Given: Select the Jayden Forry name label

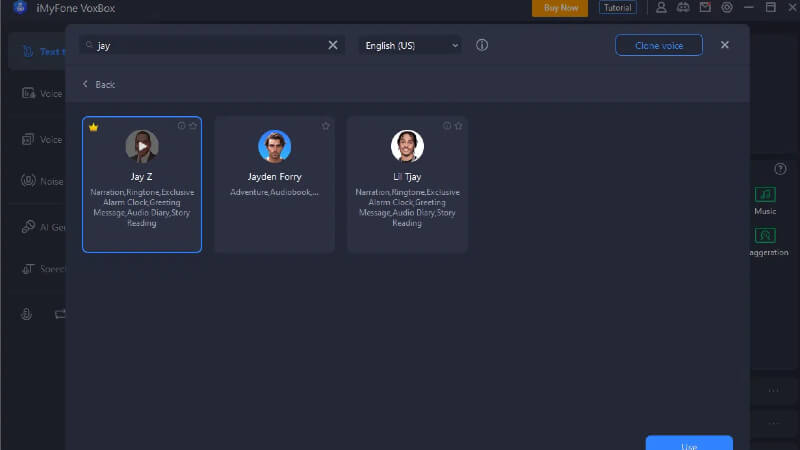Looking at the screenshot, I should tap(274, 177).
